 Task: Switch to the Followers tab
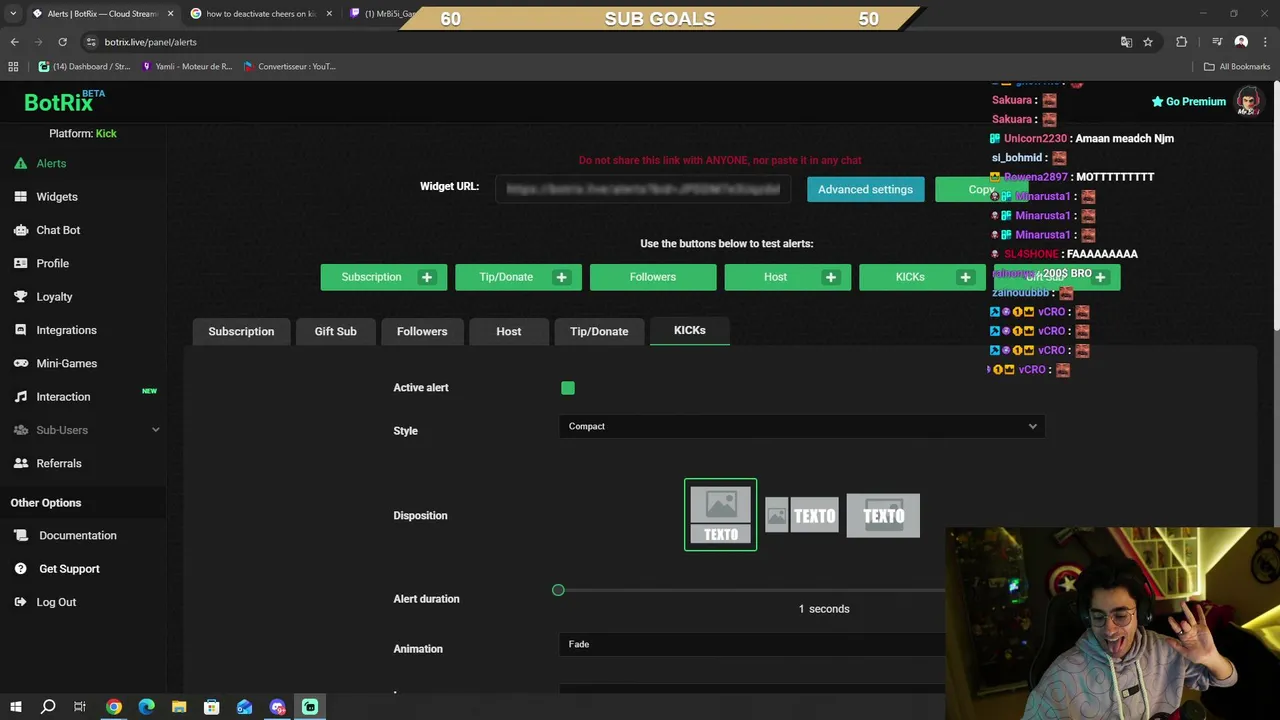tap(422, 331)
